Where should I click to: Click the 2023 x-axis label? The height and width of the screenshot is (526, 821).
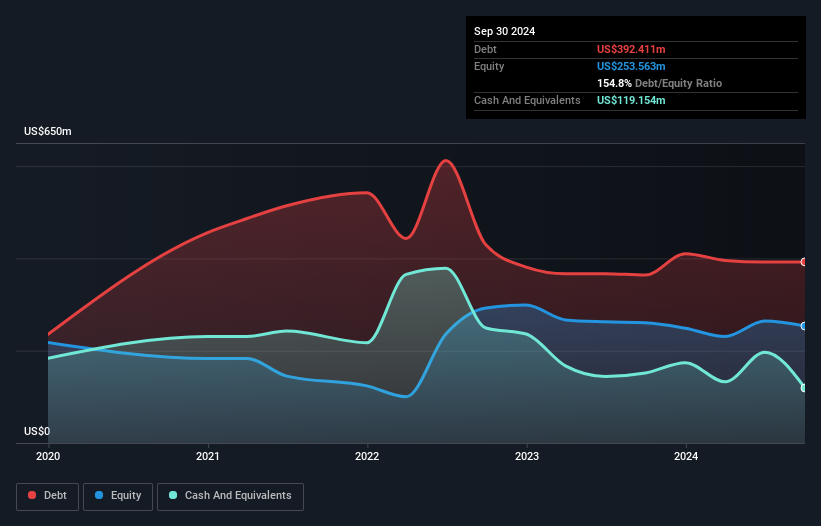pos(527,456)
